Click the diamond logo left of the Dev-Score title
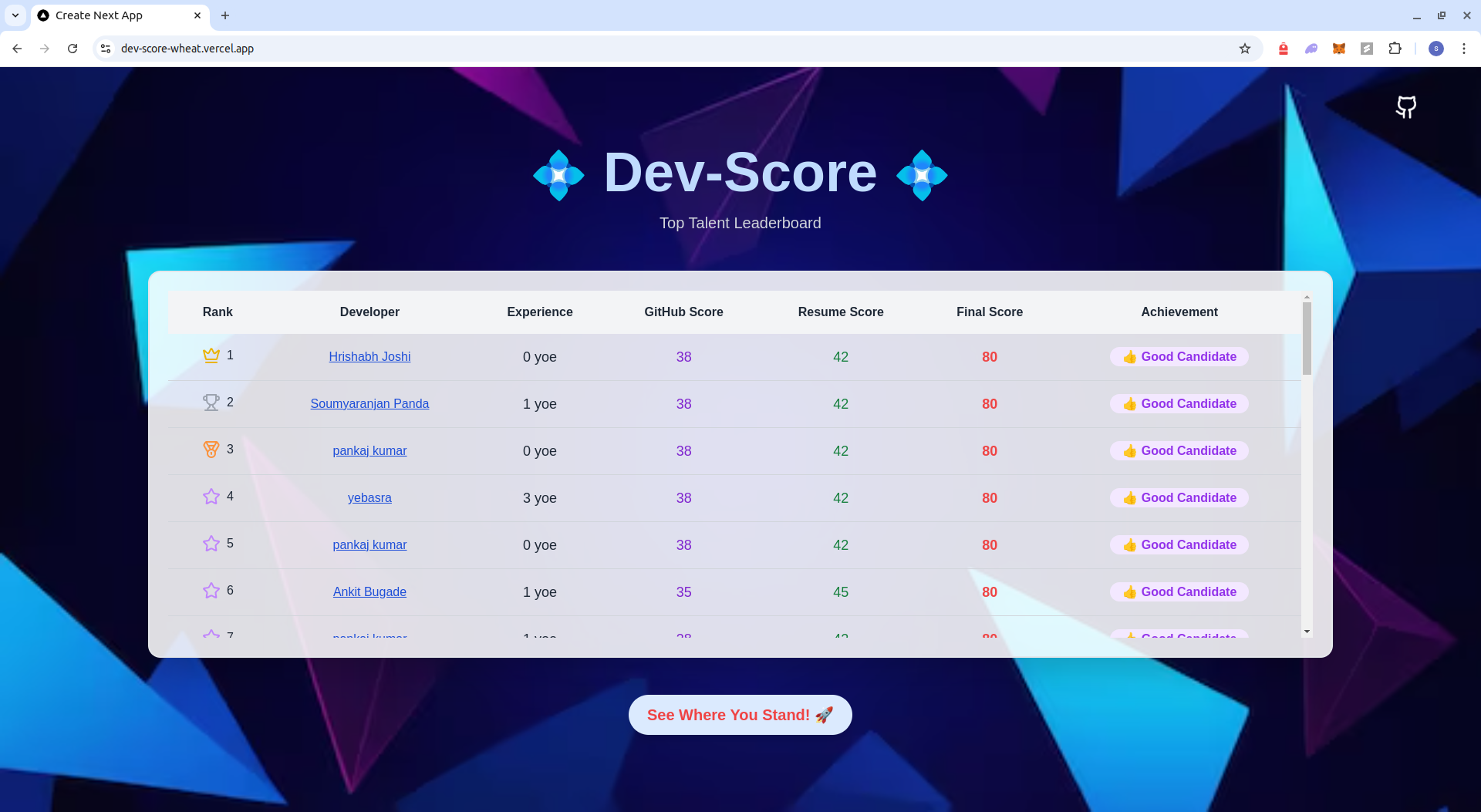1481x812 pixels. [x=558, y=175]
